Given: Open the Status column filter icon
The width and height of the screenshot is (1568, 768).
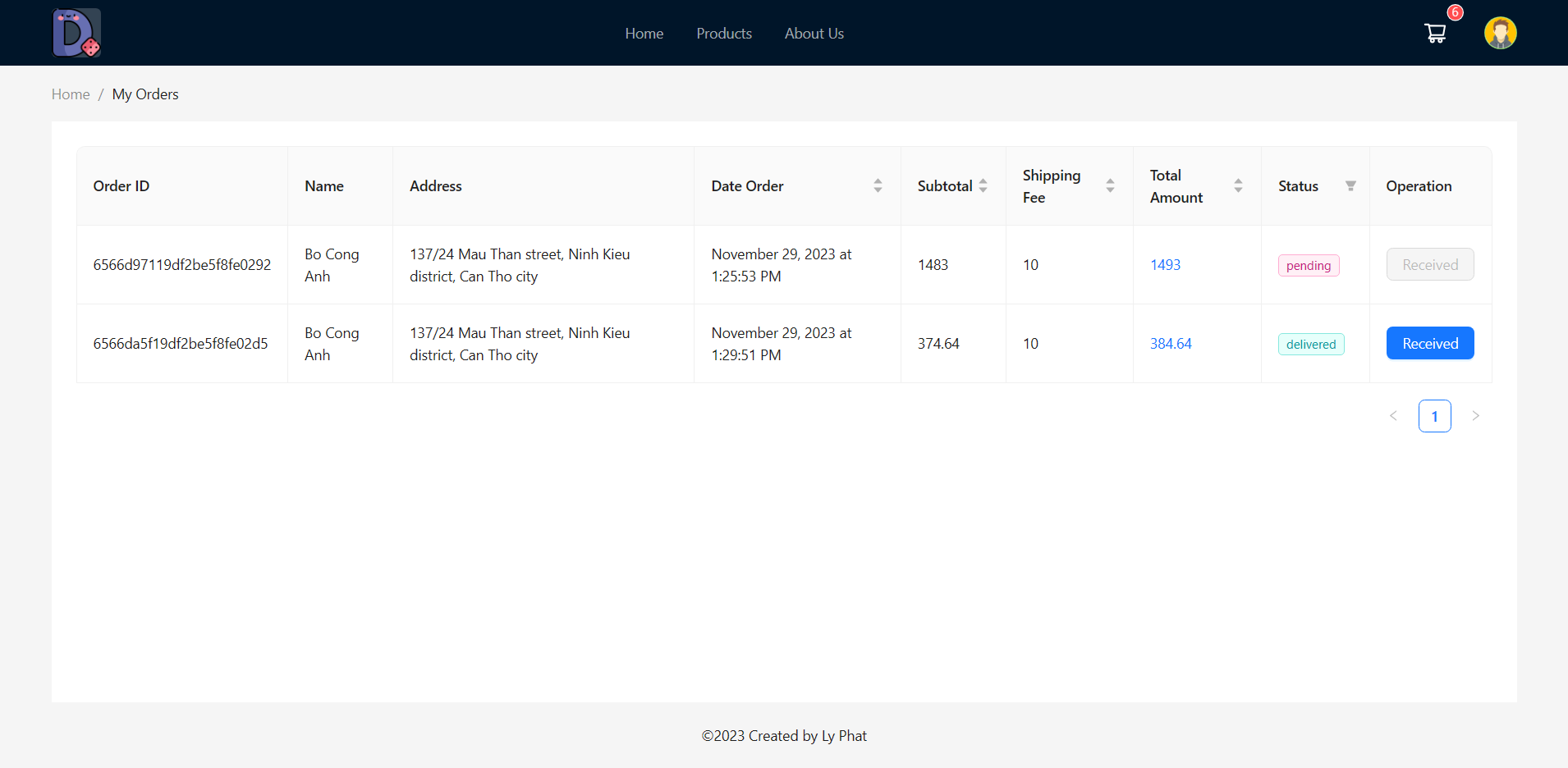Looking at the screenshot, I should [x=1350, y=185].
